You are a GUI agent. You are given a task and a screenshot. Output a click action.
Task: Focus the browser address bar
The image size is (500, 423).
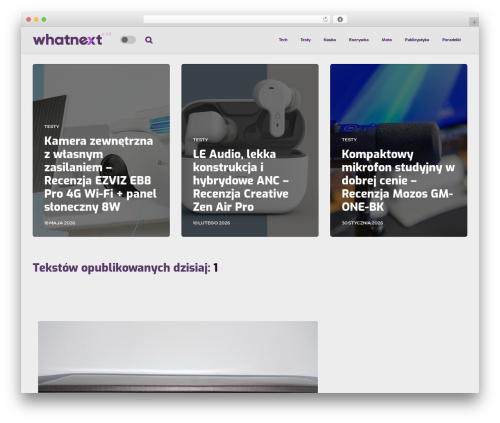237,20
